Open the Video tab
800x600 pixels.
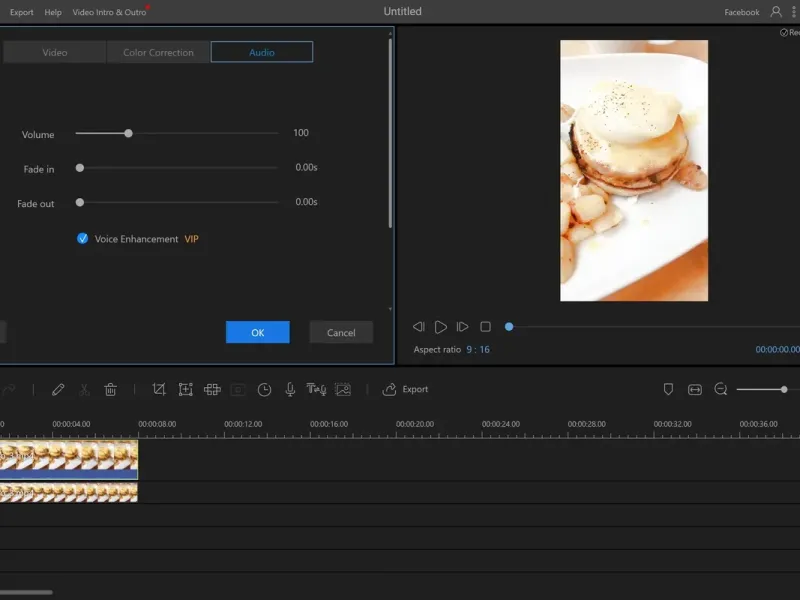tap(55, 52)
